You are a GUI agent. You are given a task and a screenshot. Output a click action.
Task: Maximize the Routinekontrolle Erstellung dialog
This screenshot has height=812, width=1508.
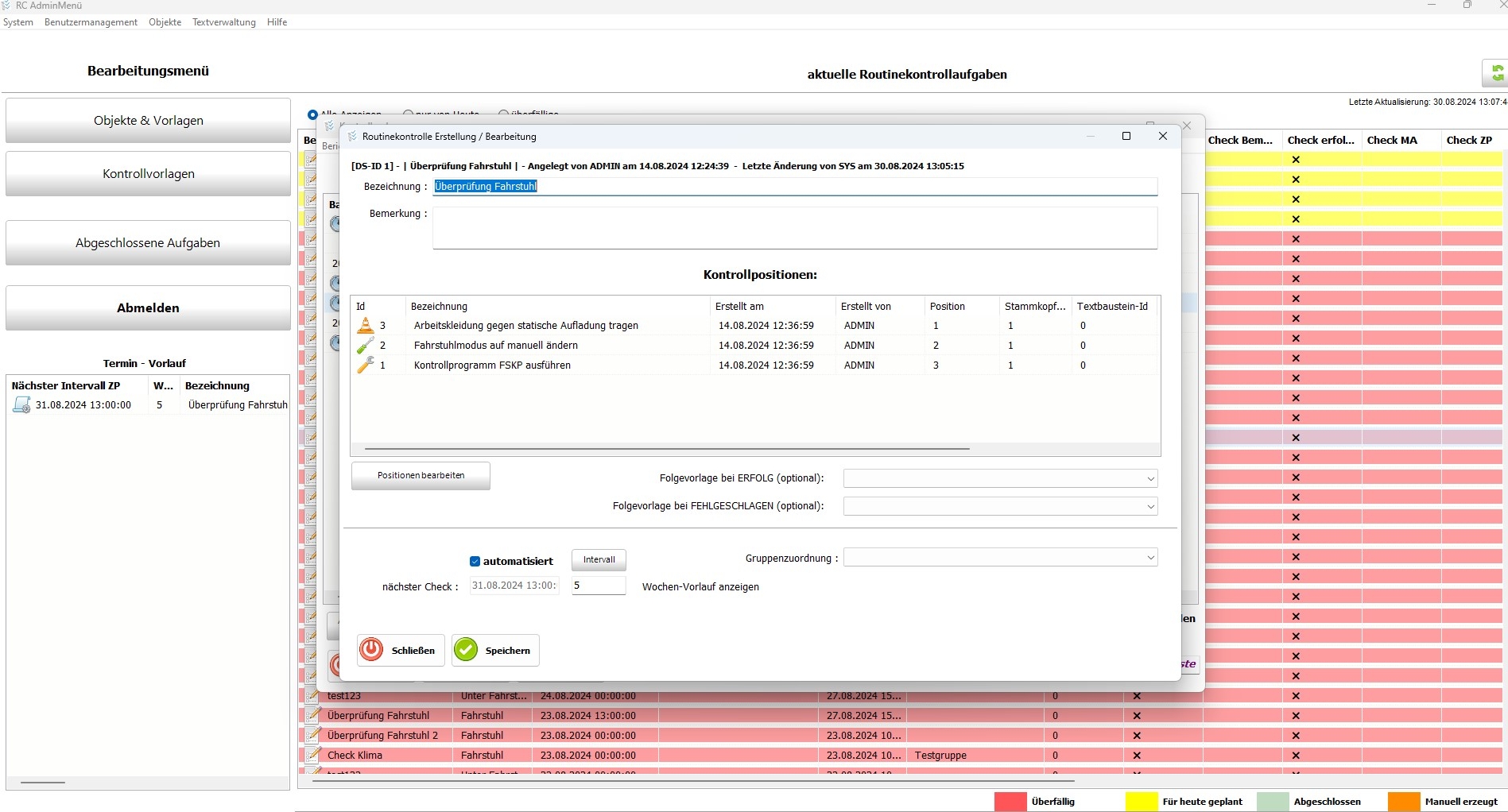[1126, 136]
